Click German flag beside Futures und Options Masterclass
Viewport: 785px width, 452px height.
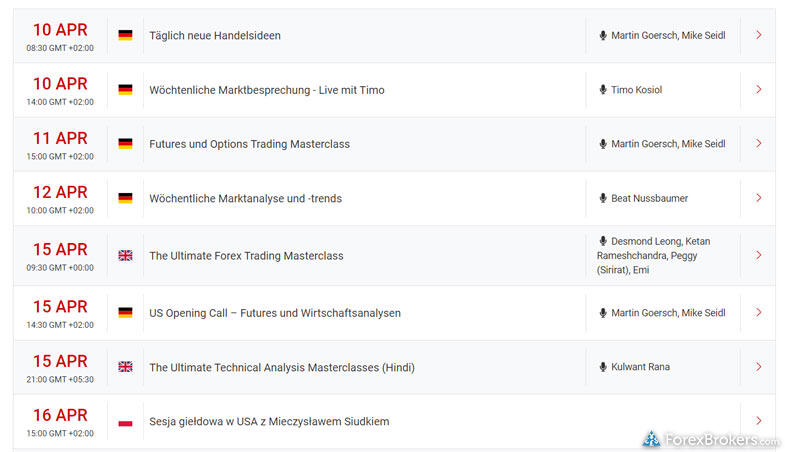[x=125, y=144]
